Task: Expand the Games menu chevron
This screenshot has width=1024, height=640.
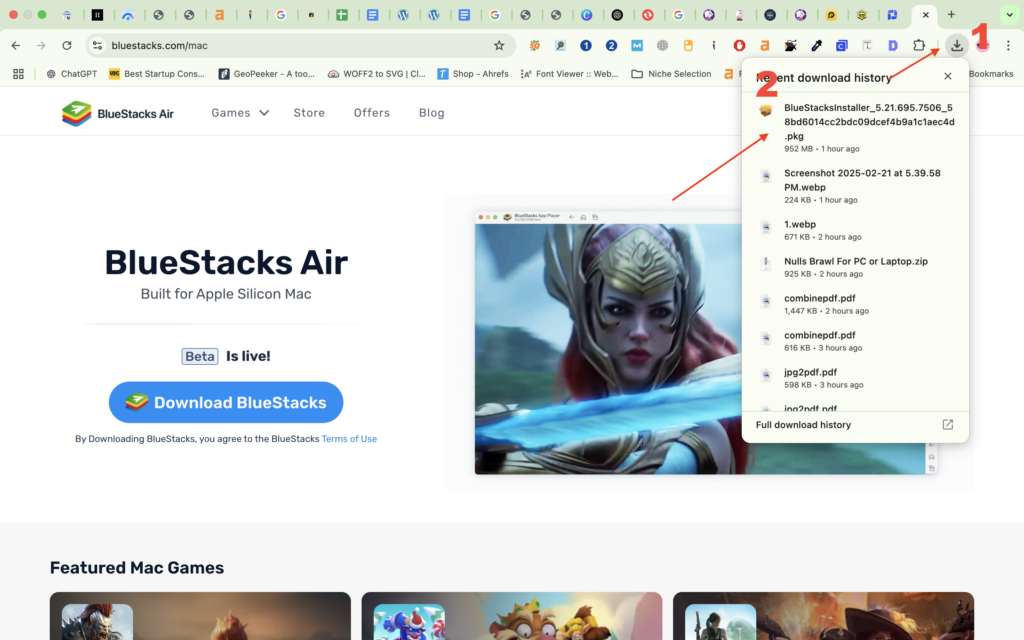Action: [264, 113]
